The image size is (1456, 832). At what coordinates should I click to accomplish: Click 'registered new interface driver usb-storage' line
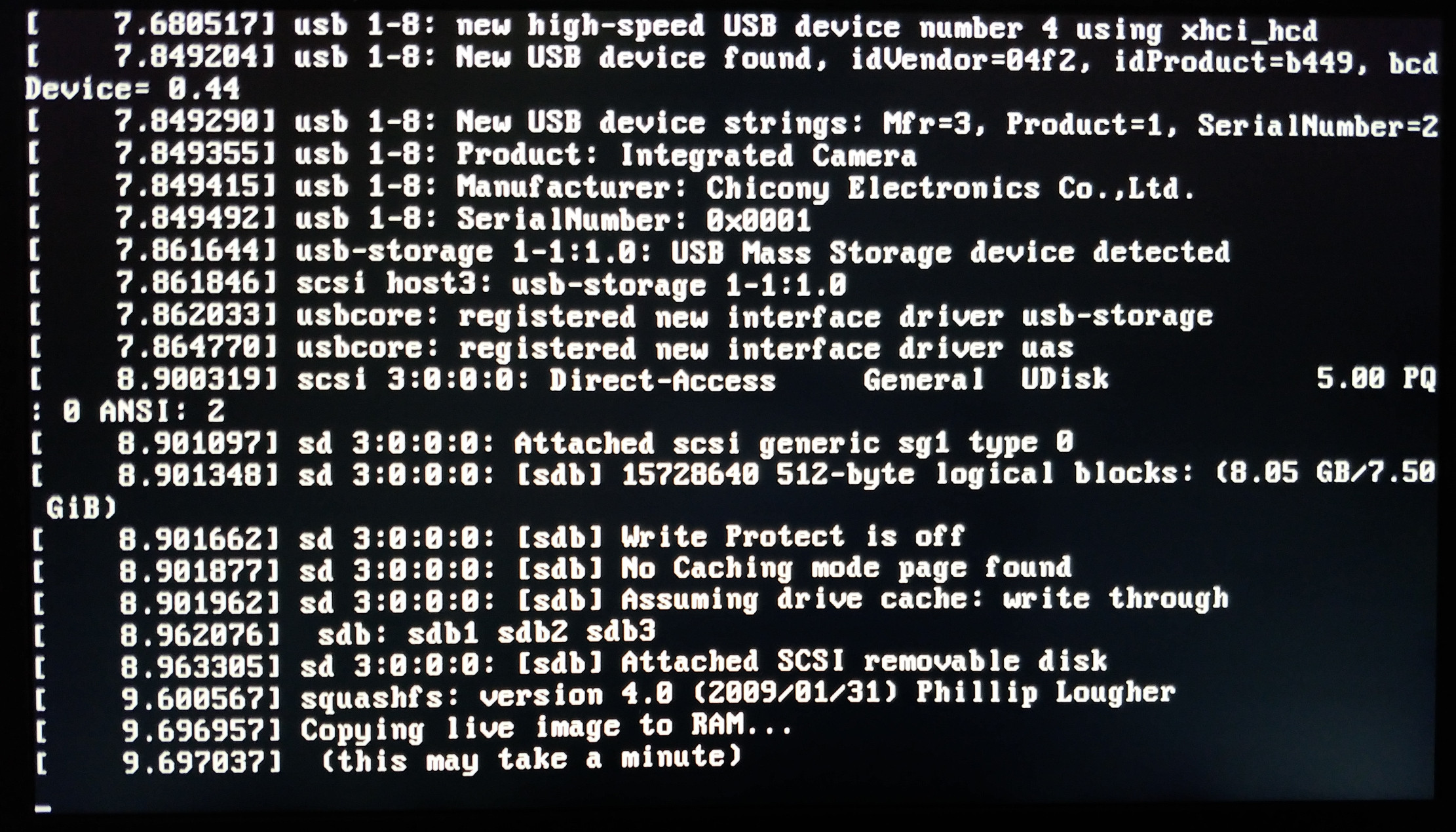coord(621,316)
